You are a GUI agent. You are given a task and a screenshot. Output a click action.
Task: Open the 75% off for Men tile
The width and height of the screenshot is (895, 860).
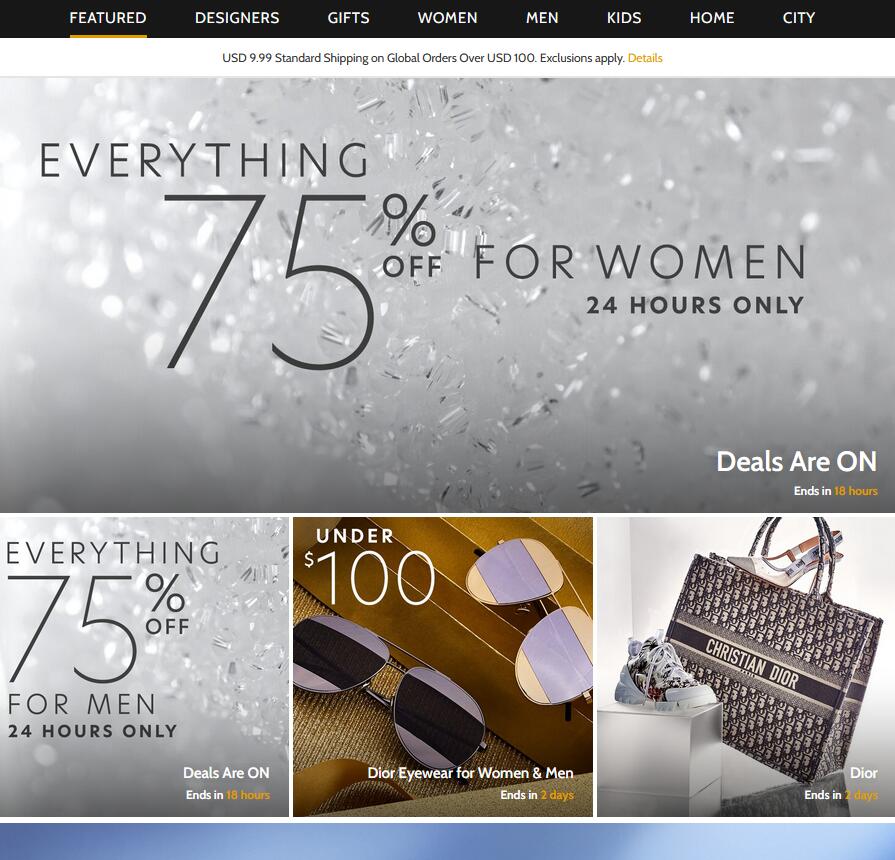[x=144, y=667]
